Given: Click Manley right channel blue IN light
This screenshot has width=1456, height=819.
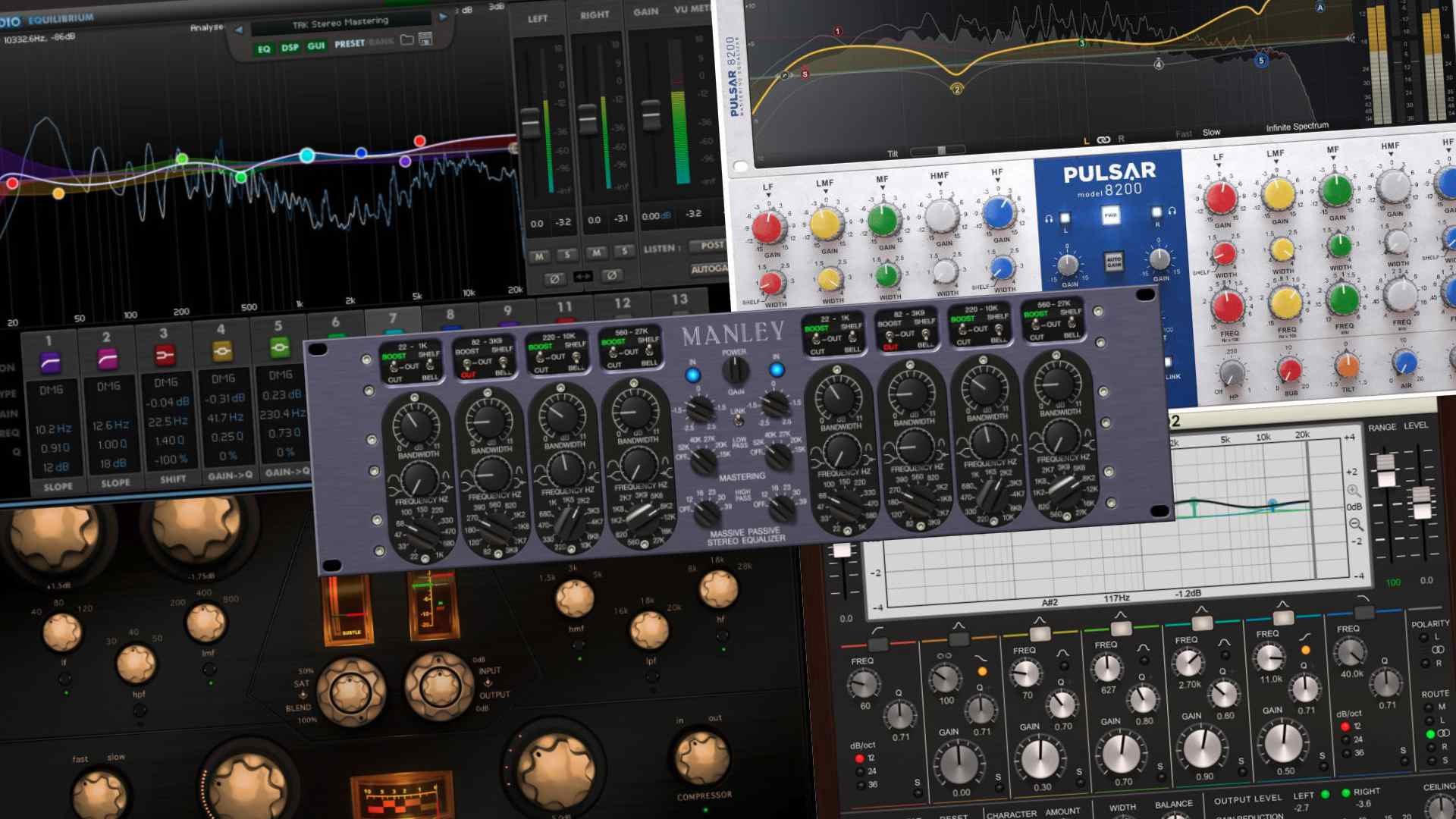Looking at the screenshot, I should pyautogui.click(x=777, y=369).
